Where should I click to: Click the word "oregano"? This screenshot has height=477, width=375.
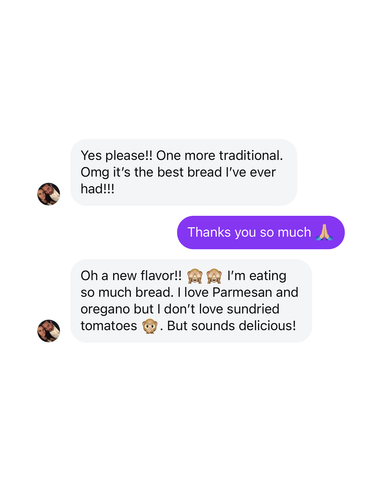(x=105, y=310)
